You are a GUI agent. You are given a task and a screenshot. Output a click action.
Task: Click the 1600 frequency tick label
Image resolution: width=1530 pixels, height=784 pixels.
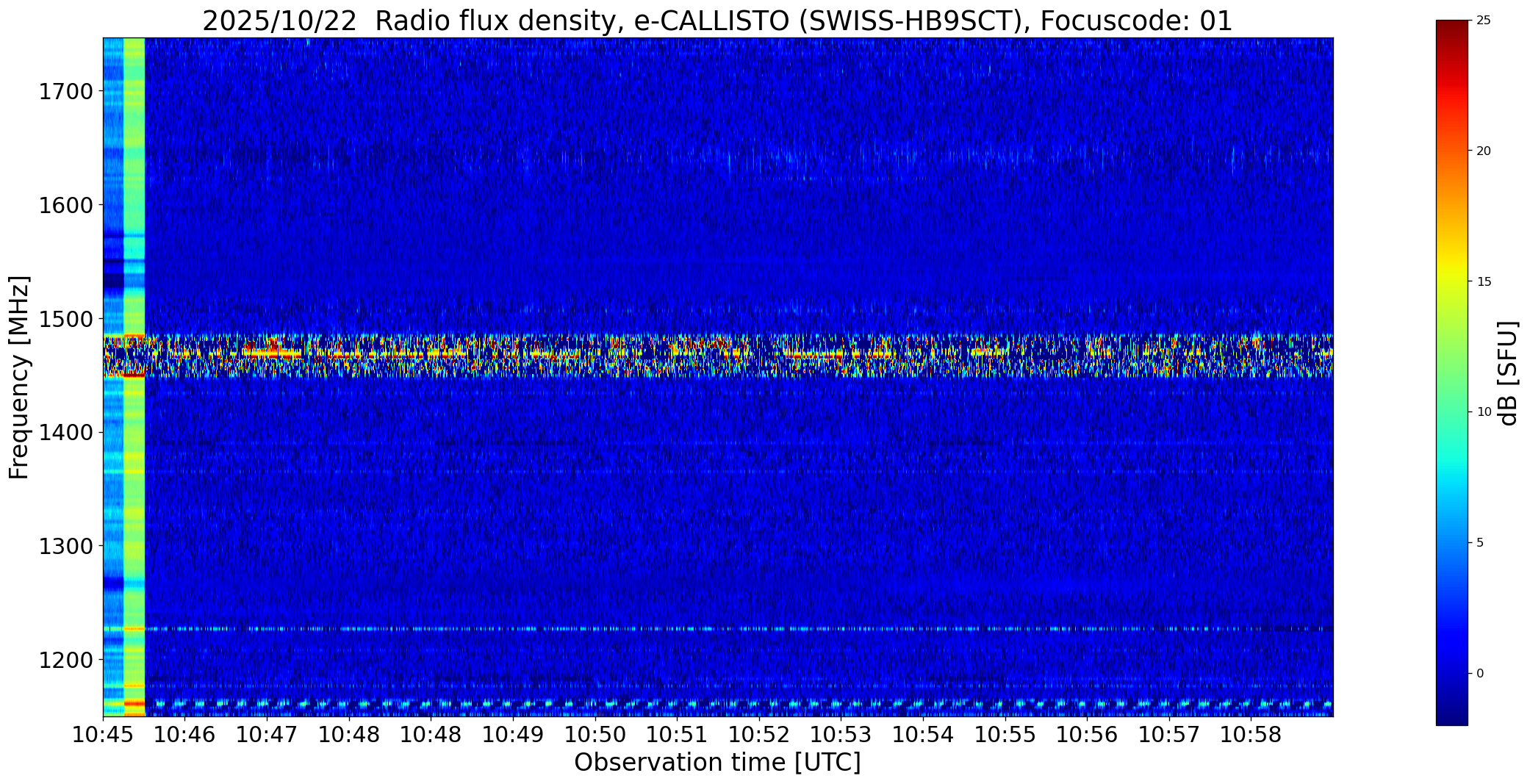(65, 205)
